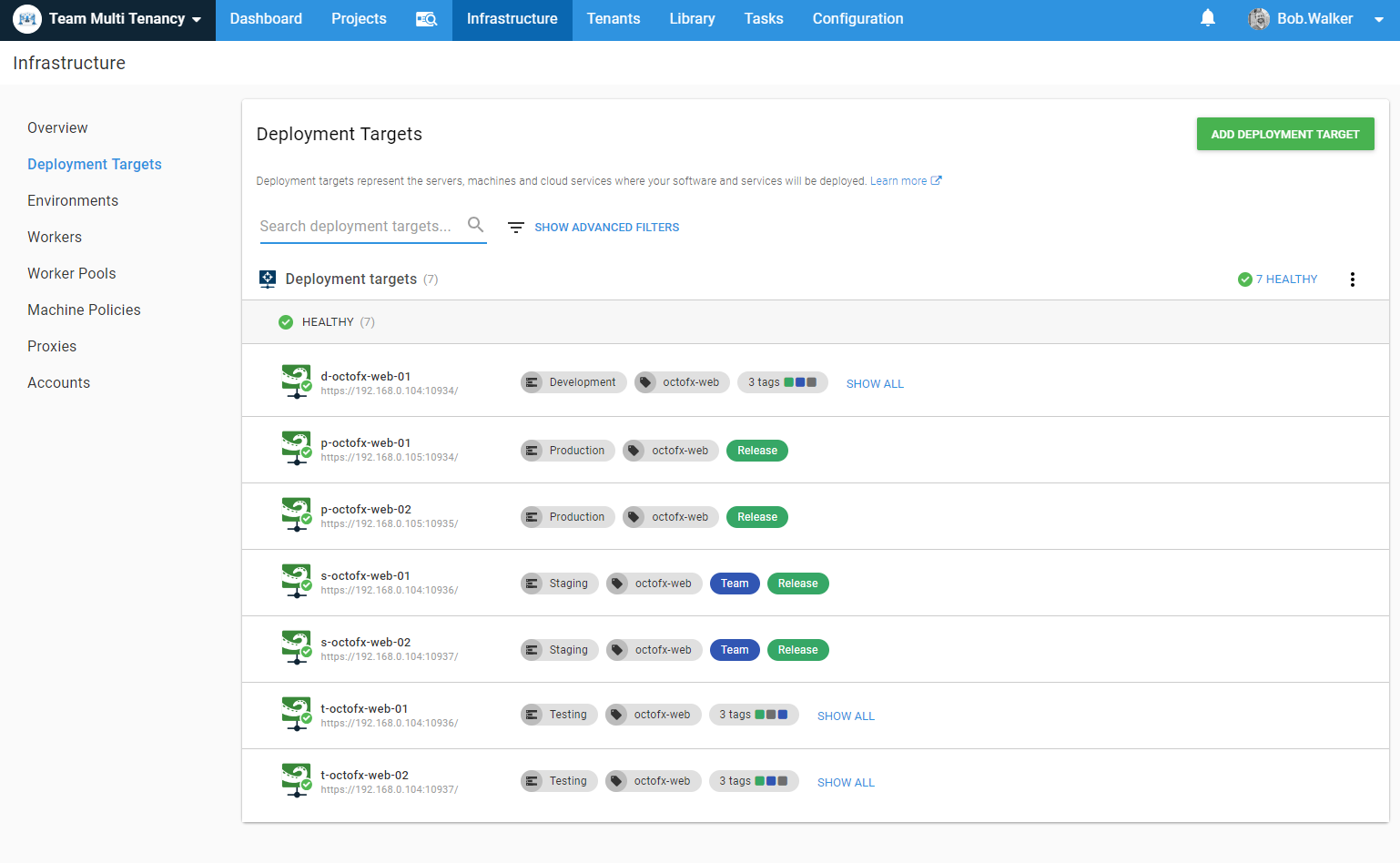This screenshot has height=863, width=1400.
Task: Click the notifications bell icon
Action: point(1207,18)
